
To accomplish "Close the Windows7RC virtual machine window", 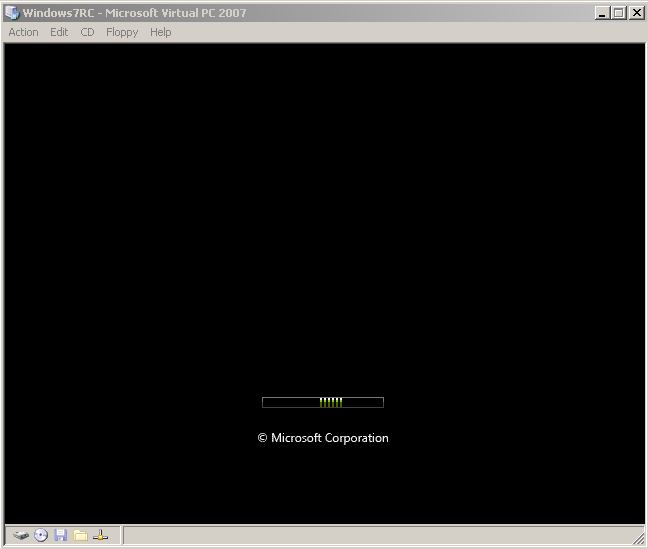I will pyautogui.click(x=637, y=13).
